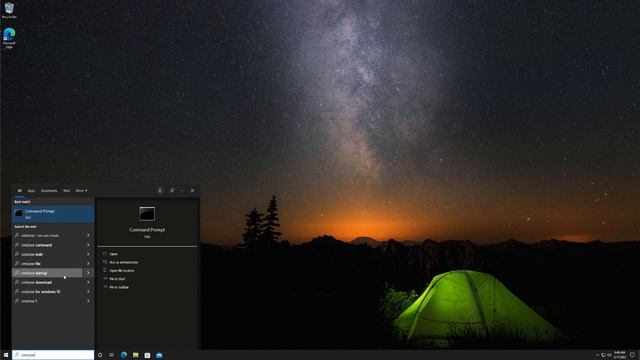Click Open in the Command Prompt actions

point(113,254)
